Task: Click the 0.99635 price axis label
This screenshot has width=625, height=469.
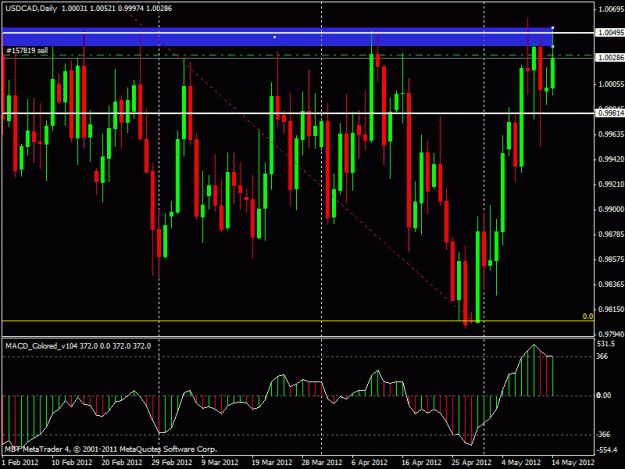Action: (x=611, y=134)
